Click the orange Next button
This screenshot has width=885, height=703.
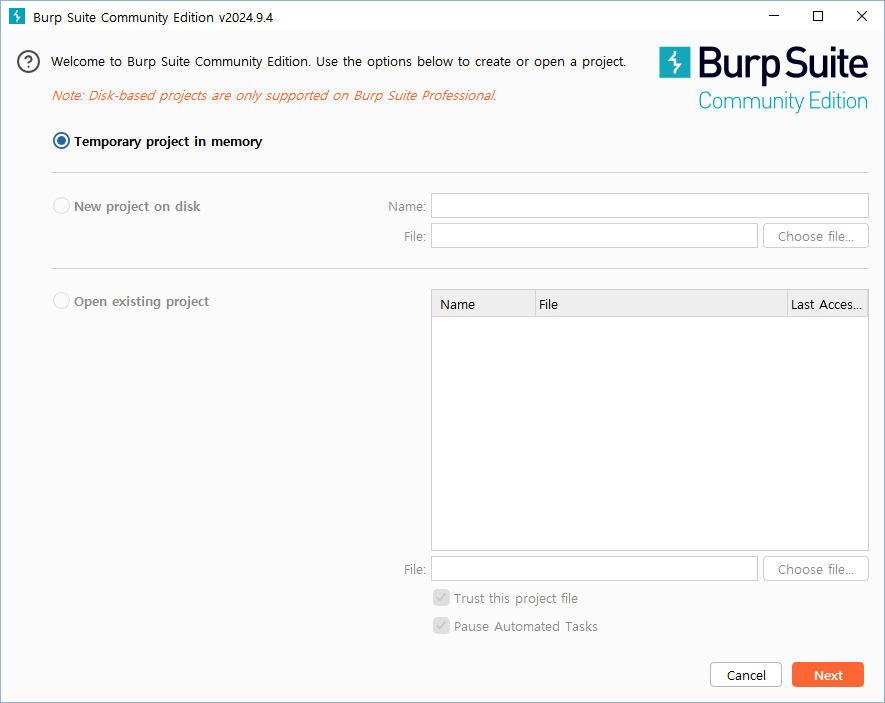[x=827, y=675]
